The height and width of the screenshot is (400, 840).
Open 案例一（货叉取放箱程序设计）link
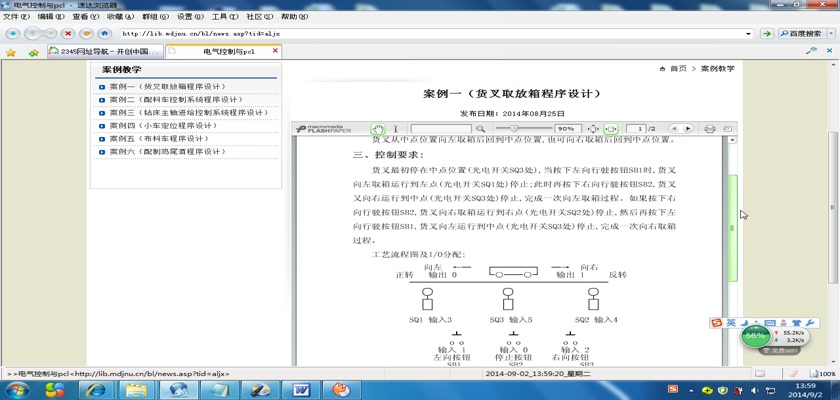(167, 87)
